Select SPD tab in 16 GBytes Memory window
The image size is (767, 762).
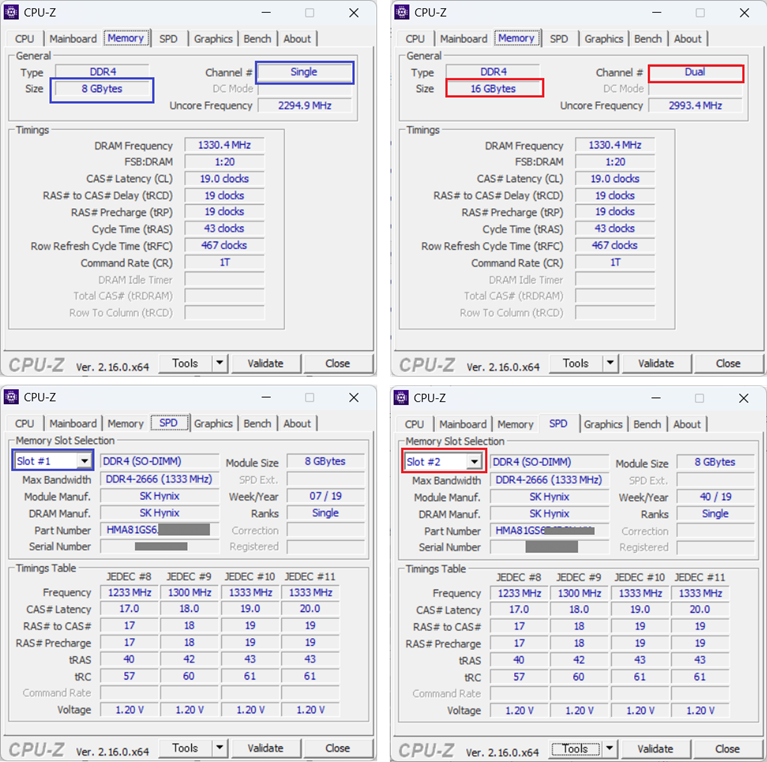tap(559, 39)
